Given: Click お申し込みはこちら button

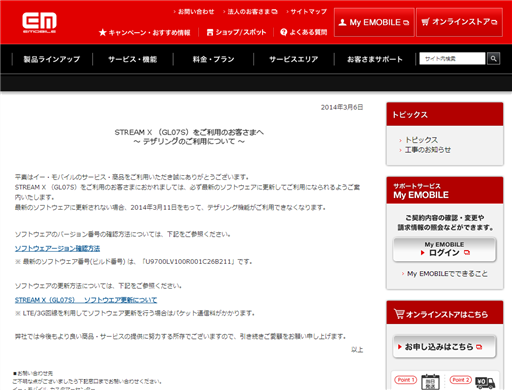Looking at the screenshot, I should pos(445,347).
